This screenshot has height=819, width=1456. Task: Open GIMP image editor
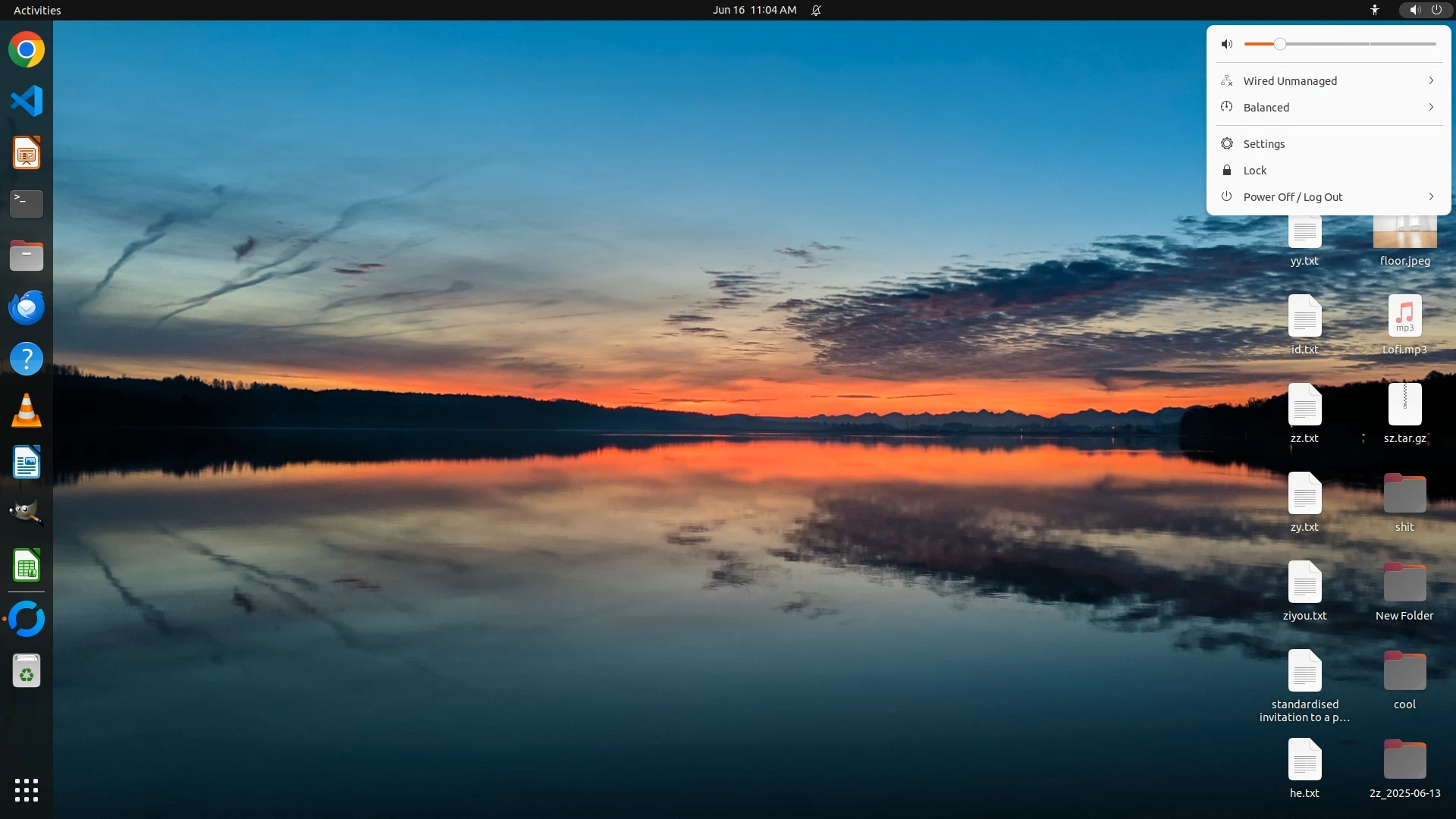27,513
